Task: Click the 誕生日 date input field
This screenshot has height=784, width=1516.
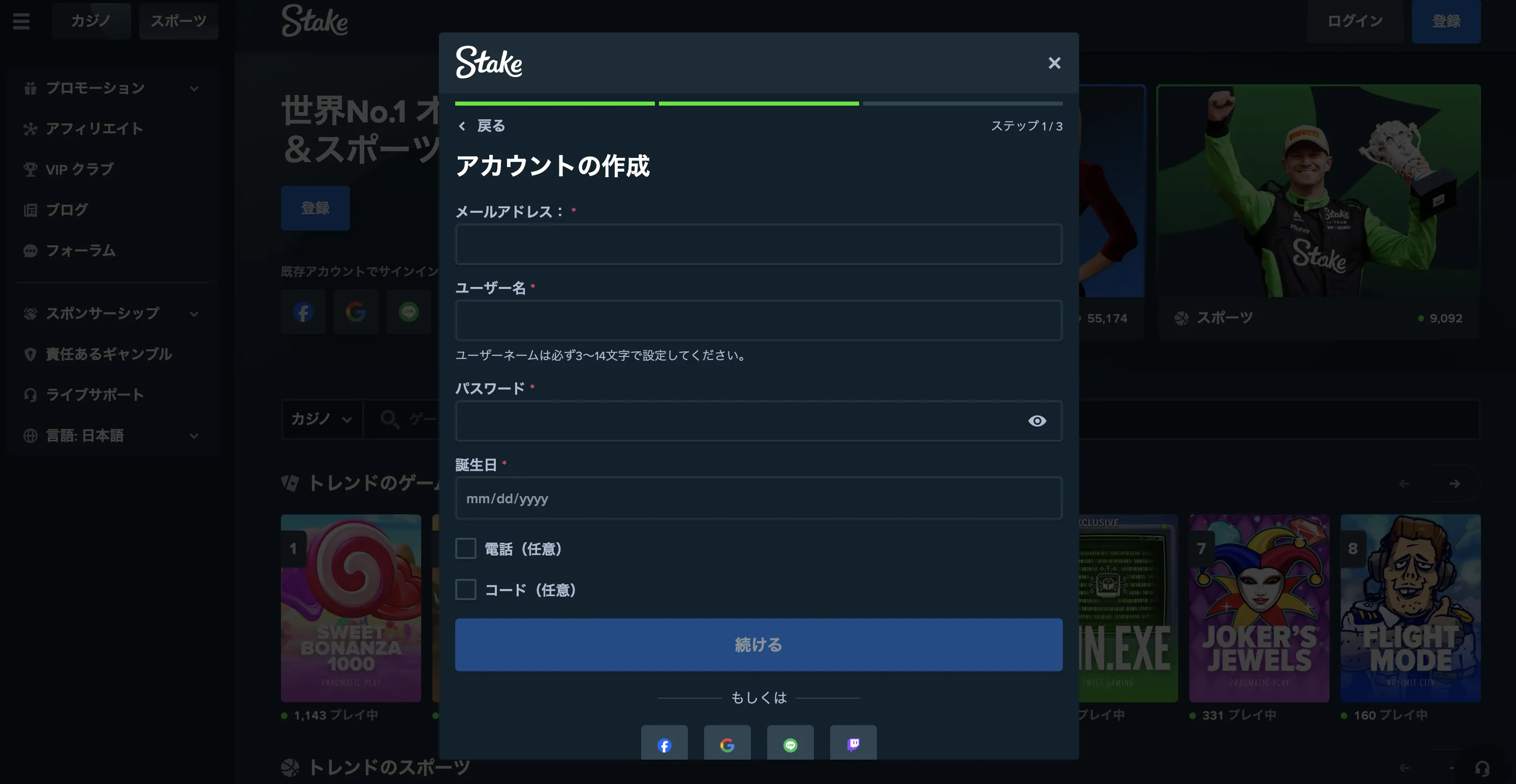Action: [x=759, y=498]
